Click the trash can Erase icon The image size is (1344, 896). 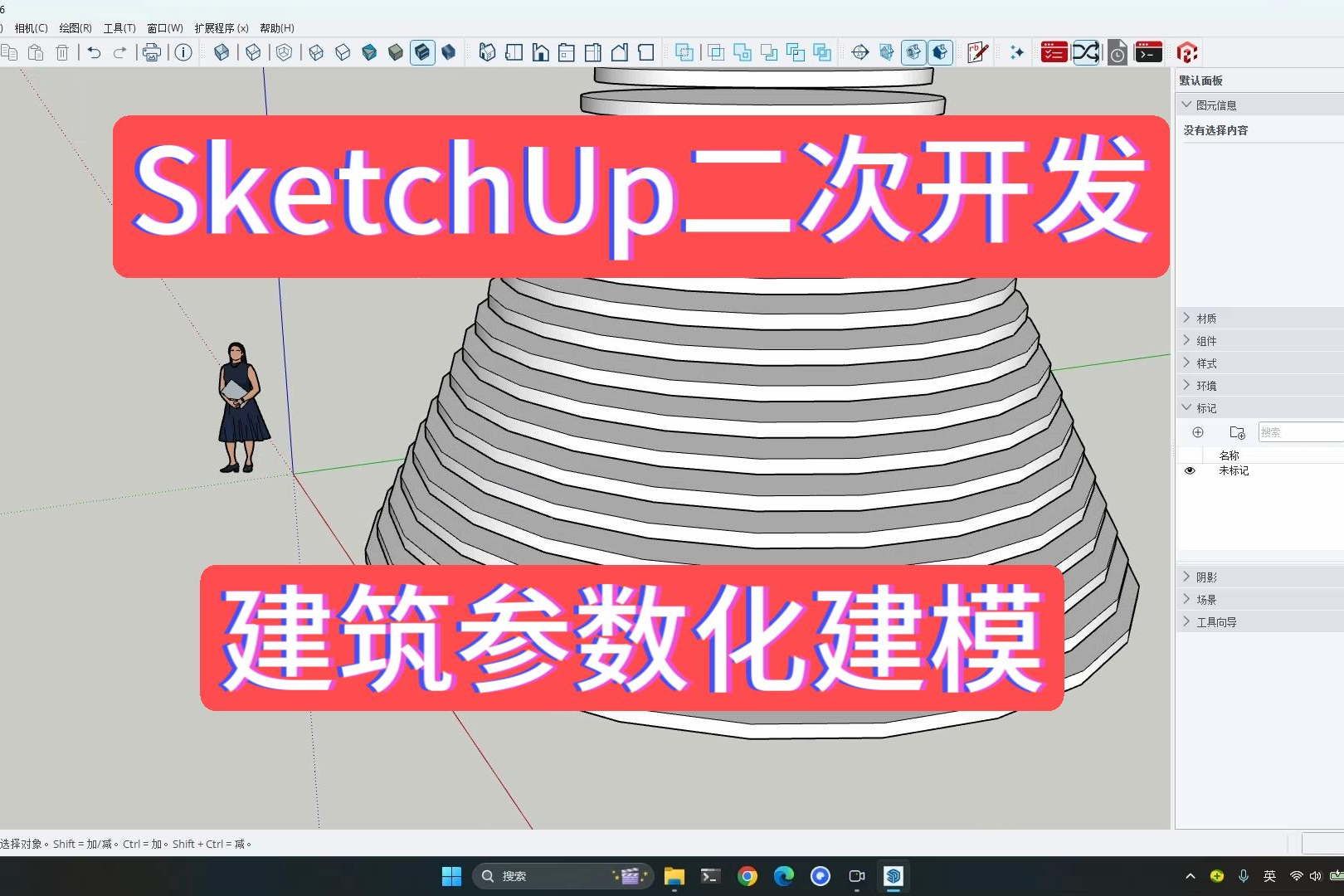click(62, 53)
